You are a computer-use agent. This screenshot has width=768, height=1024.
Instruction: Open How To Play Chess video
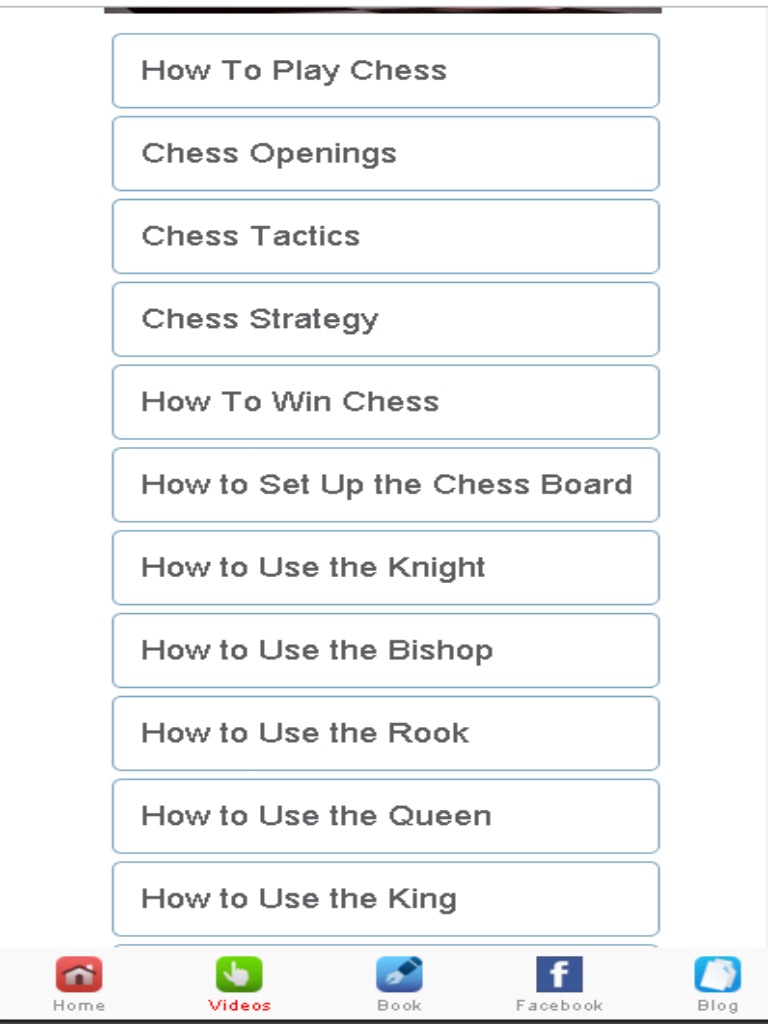click(x=385, y=71)
